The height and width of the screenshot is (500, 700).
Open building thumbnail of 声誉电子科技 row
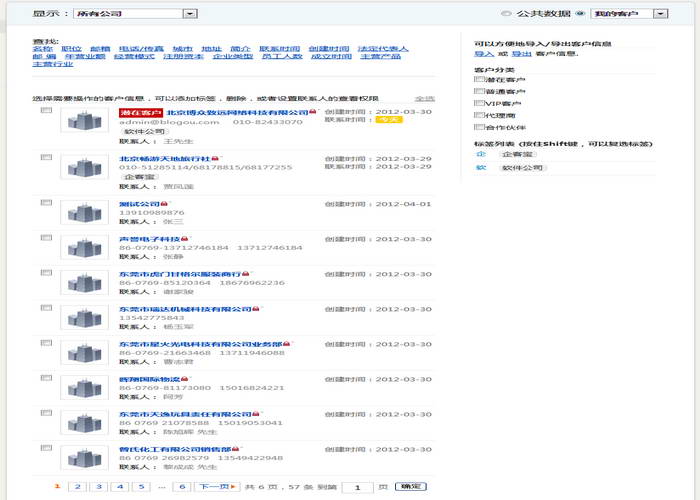84,248
